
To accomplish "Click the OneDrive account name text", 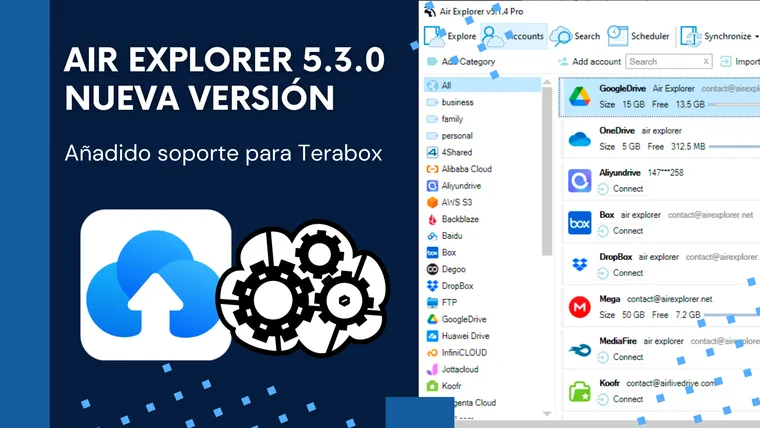I will 617,131.
